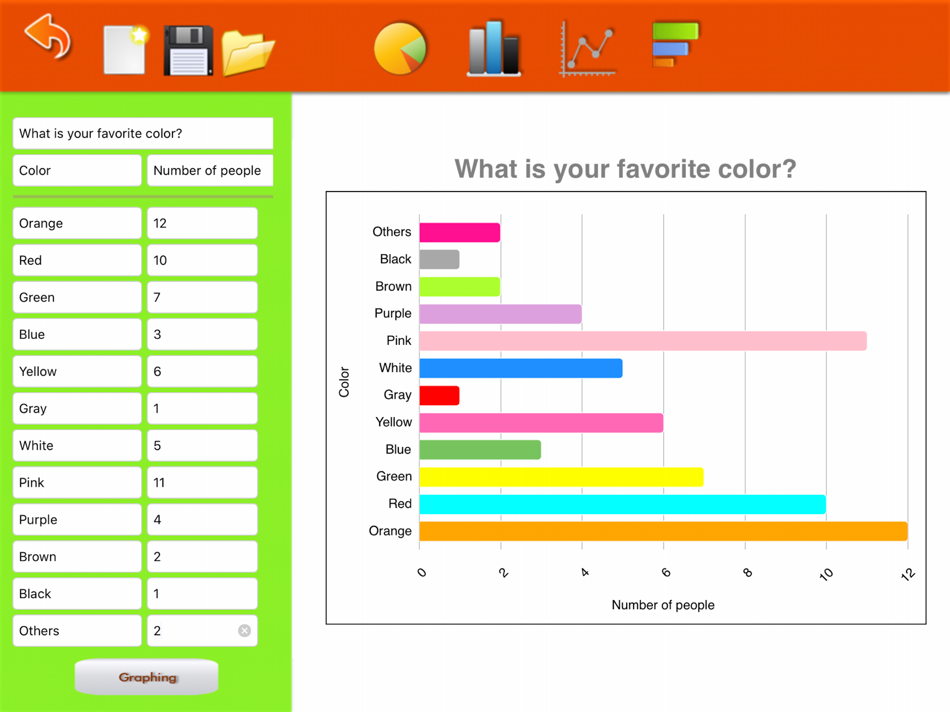The width and height of the screenshot is (950, 712).
Task: Switch to line graph type
Action: point(587,49)
